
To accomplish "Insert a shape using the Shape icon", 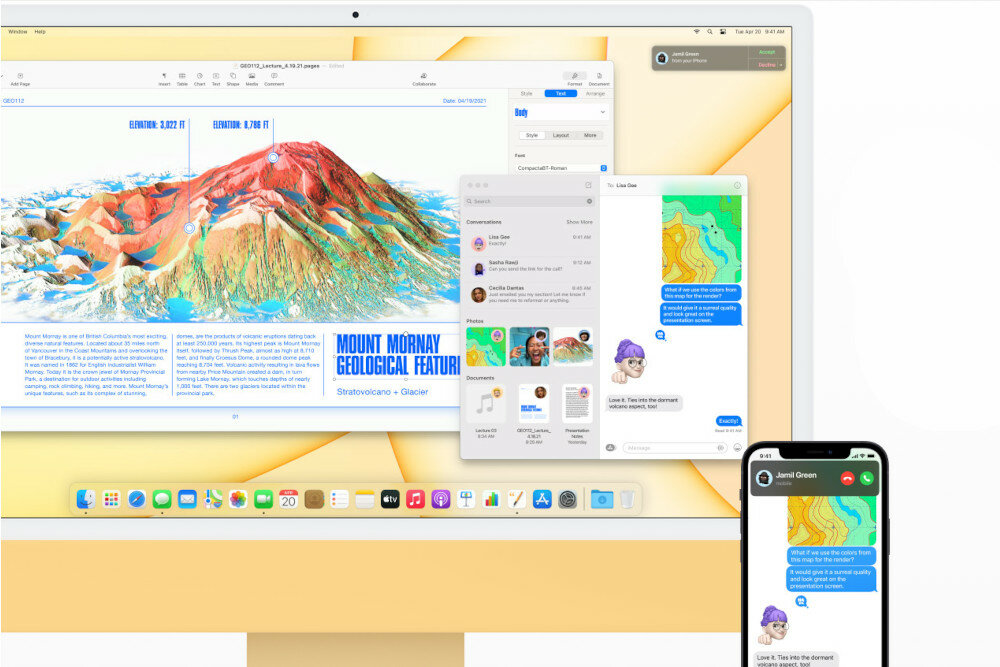I will 233,77.
